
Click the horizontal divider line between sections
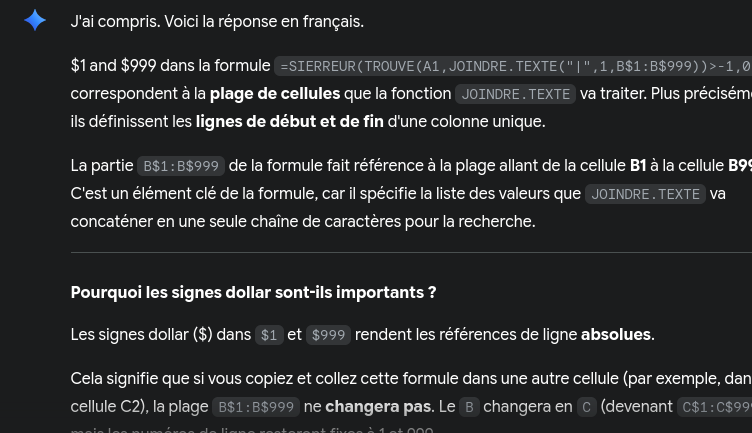411,252
